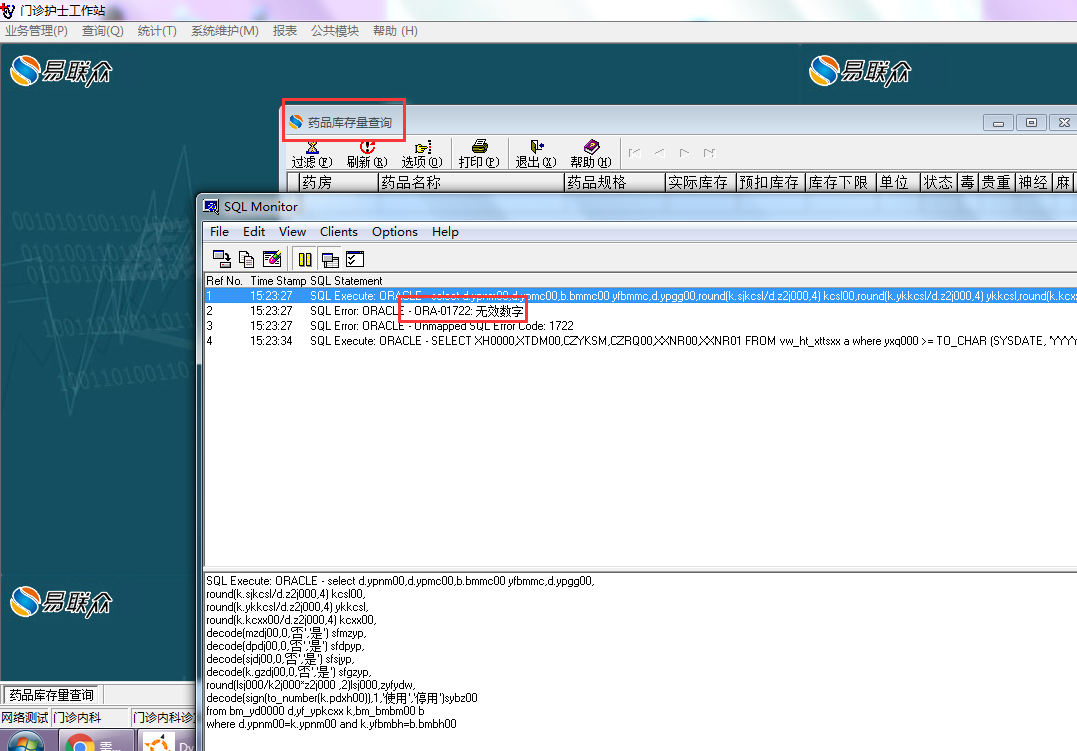The image size is (1077, 751).
Task: Click the 打印 (Print) toolbar icon
Action: (479, 153)
